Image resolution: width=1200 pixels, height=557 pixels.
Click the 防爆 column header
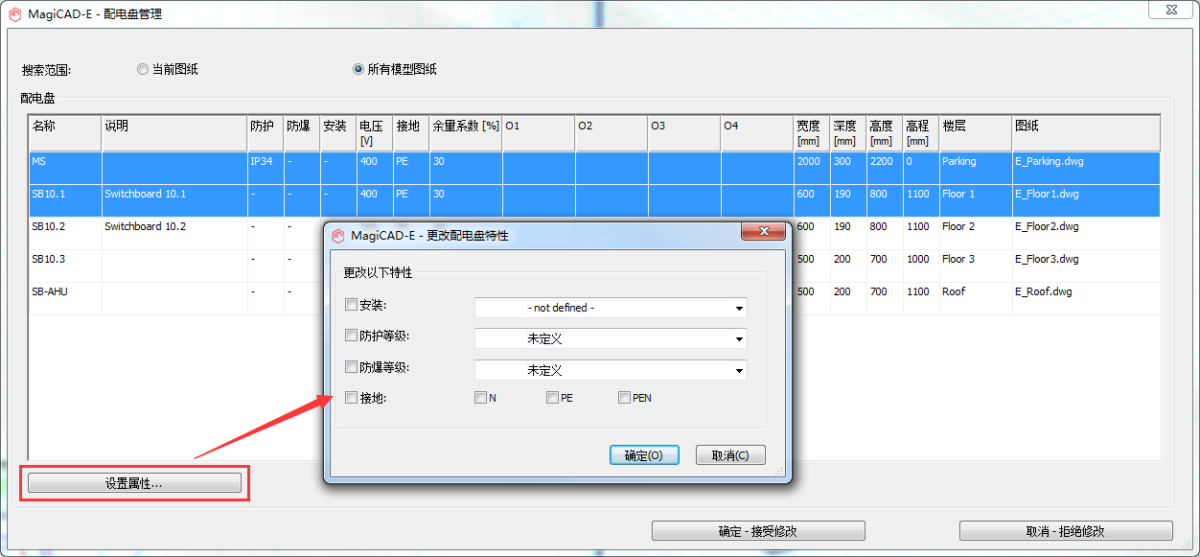point(301,133)
